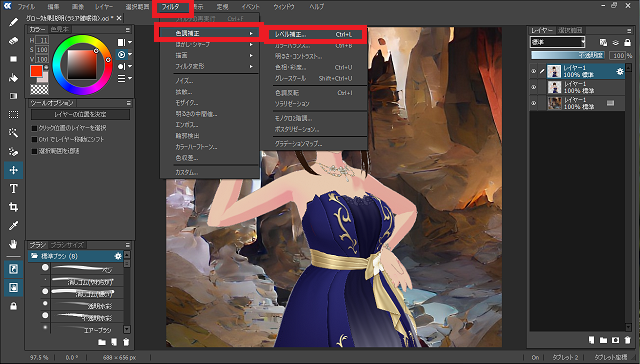This screenshot has height=364, width=640.
Task: Activate the Hand pan tool
Action: 13,244
